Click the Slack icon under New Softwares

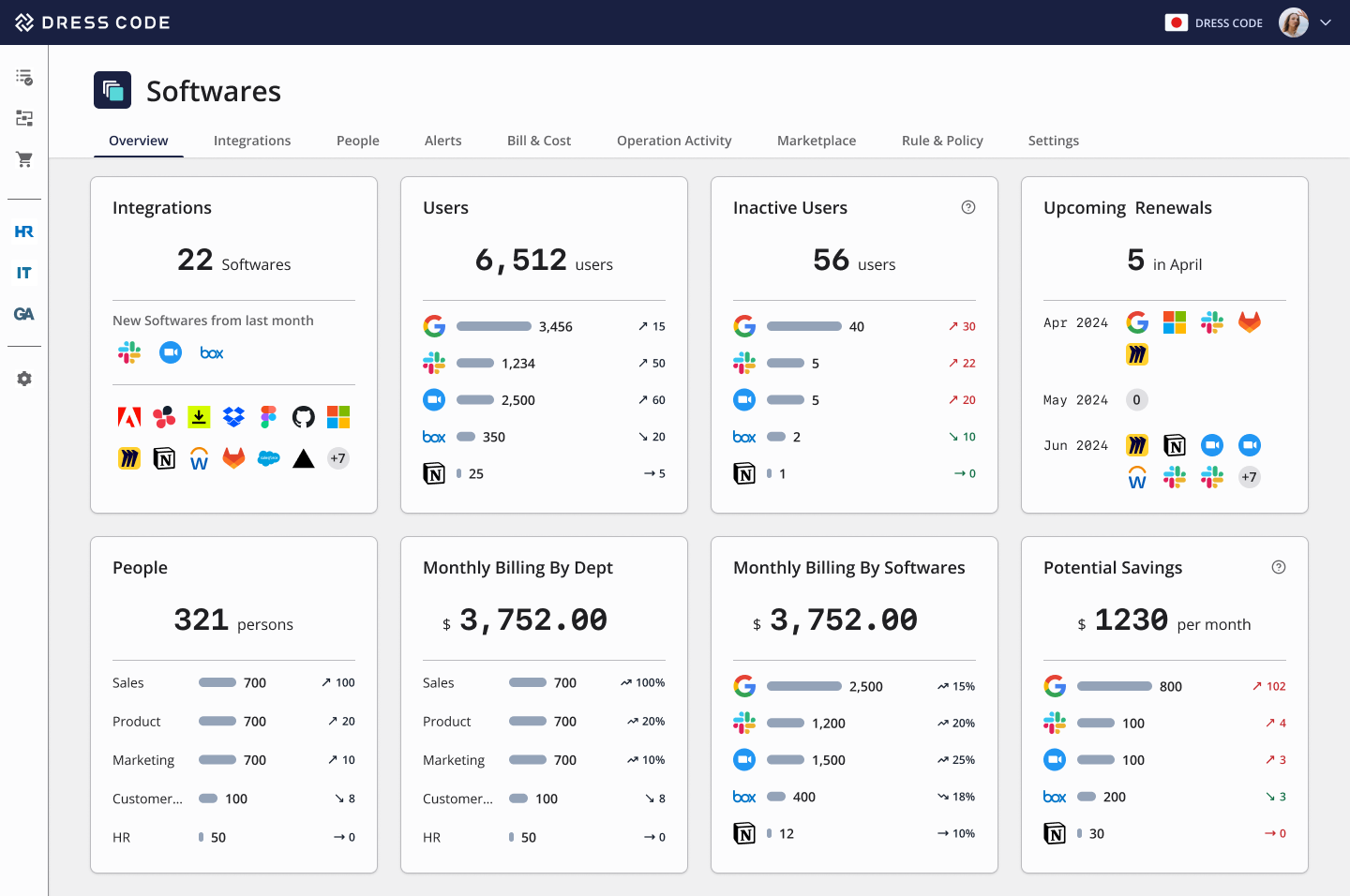tap(129, 352)
